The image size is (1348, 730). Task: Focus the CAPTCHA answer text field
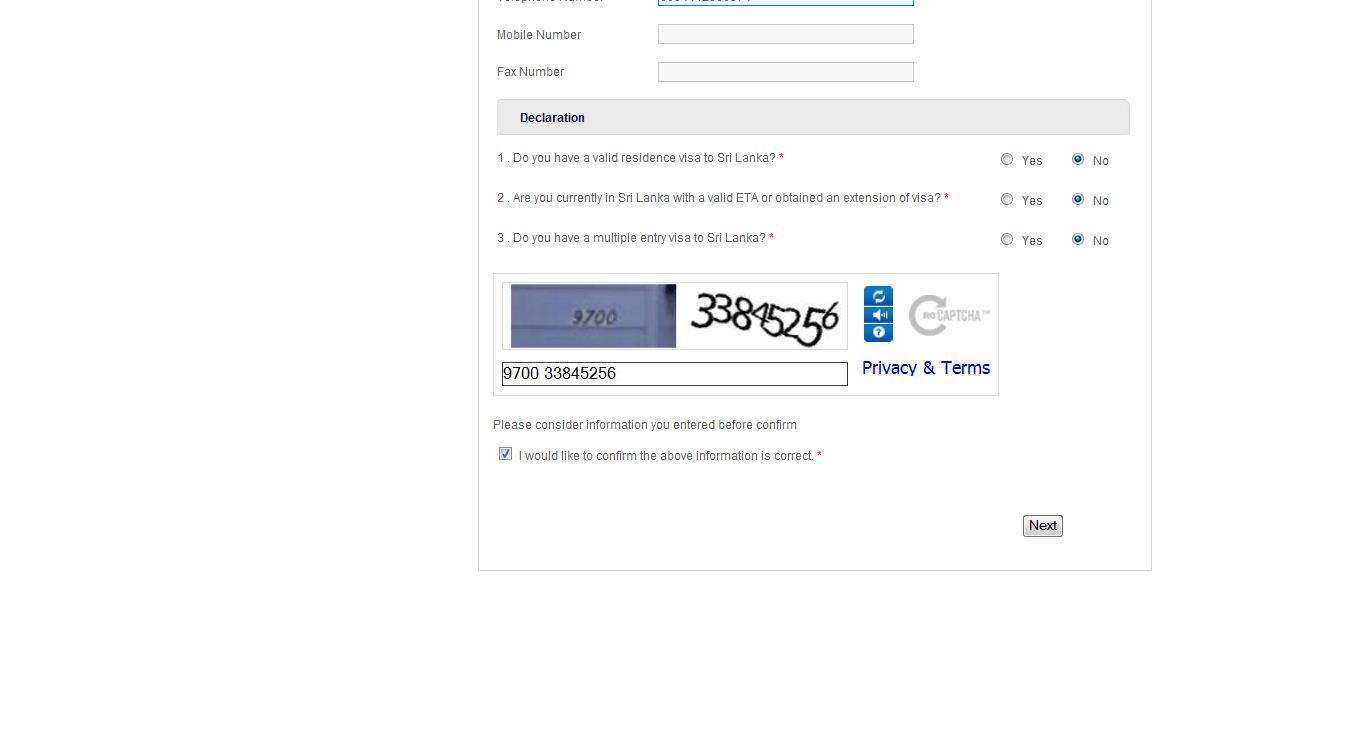675,373
